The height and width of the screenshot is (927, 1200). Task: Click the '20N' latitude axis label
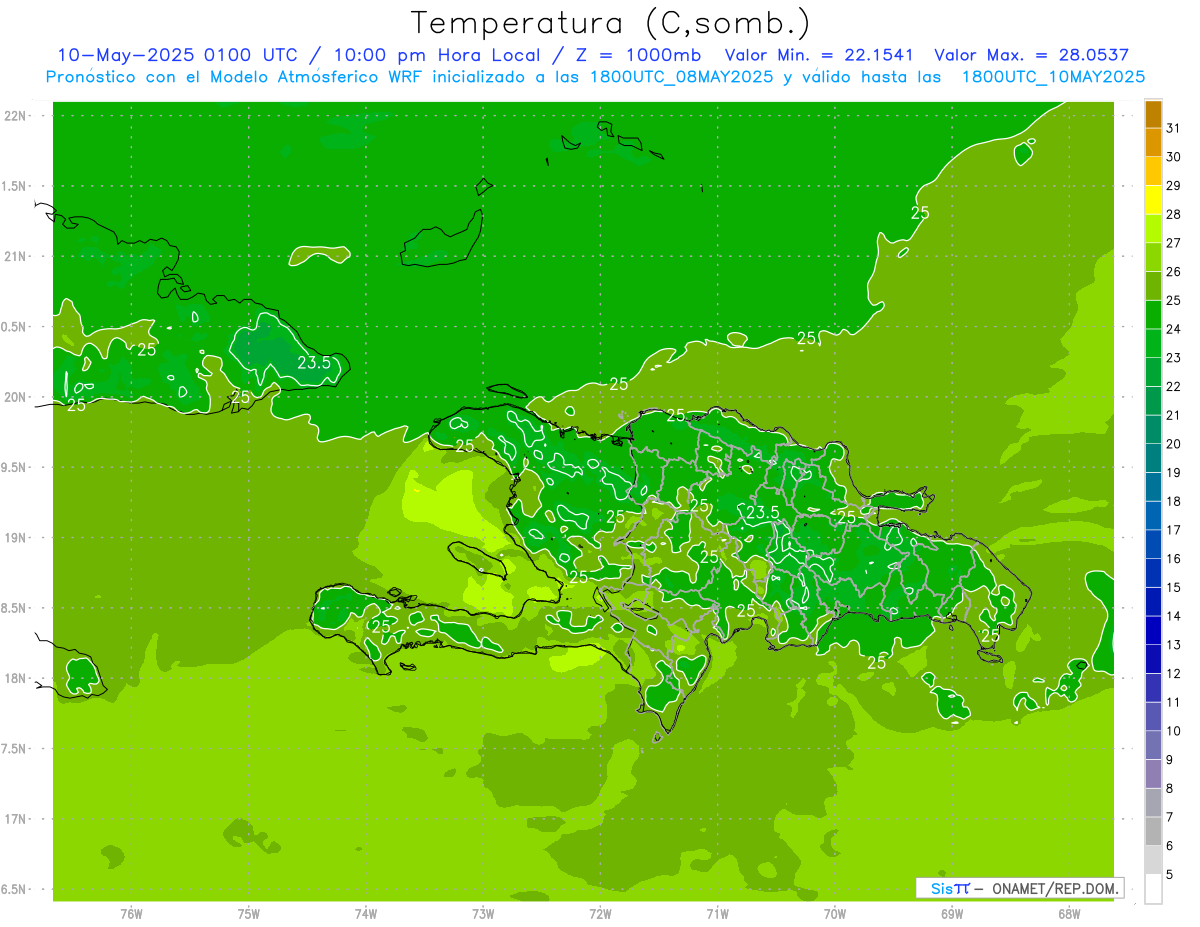click(x=16, y=397)
